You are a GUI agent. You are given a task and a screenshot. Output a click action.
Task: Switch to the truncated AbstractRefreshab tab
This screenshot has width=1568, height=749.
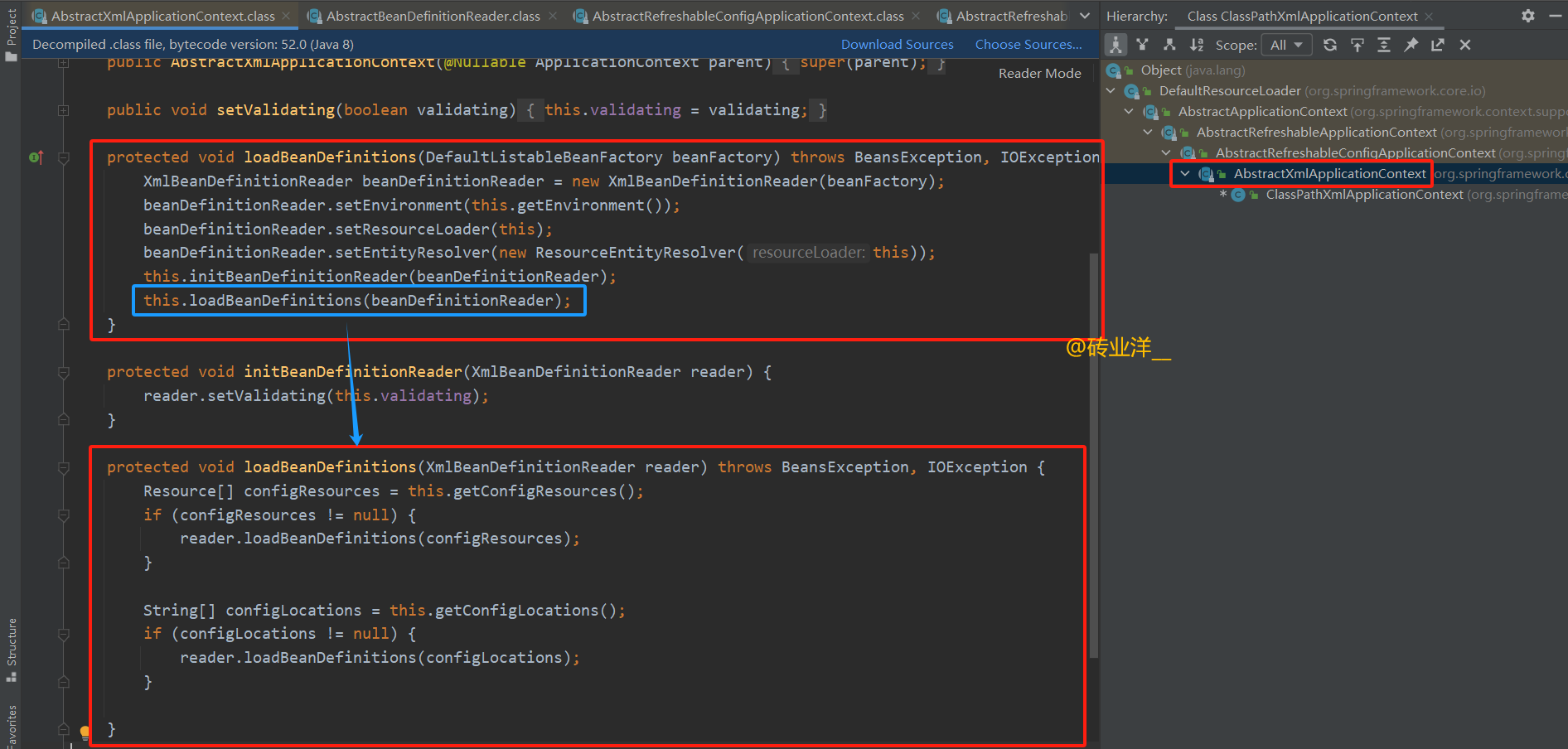(1002, 16)
